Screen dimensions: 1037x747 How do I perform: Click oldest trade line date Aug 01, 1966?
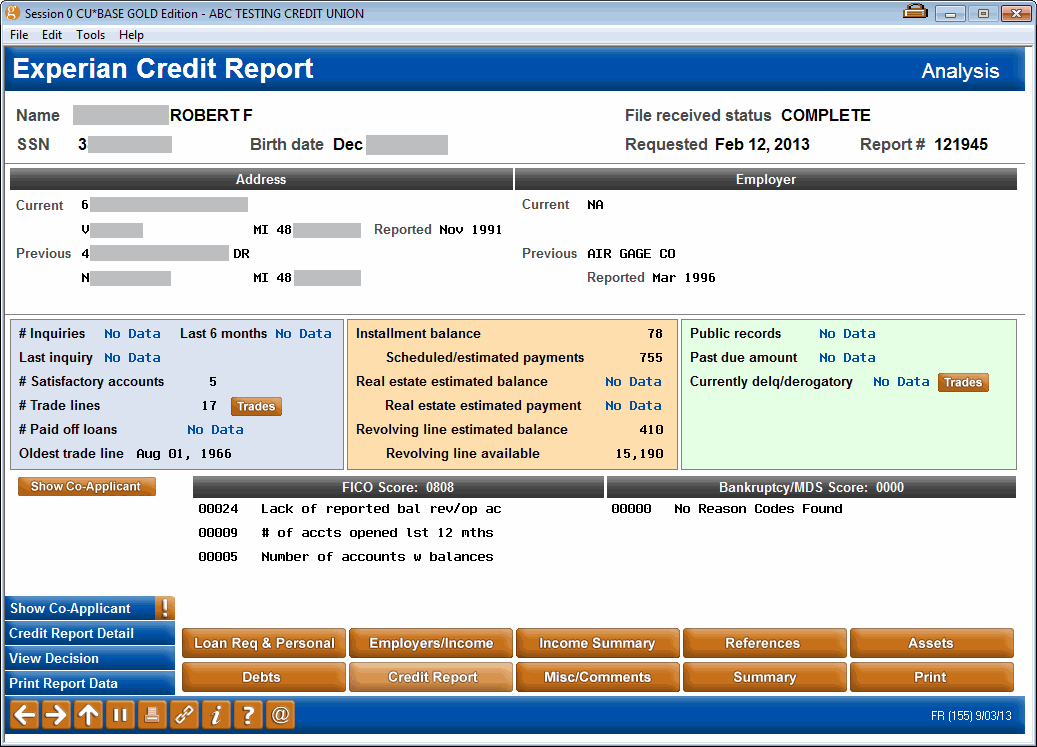pyautogui.click(x=184, y=453)
